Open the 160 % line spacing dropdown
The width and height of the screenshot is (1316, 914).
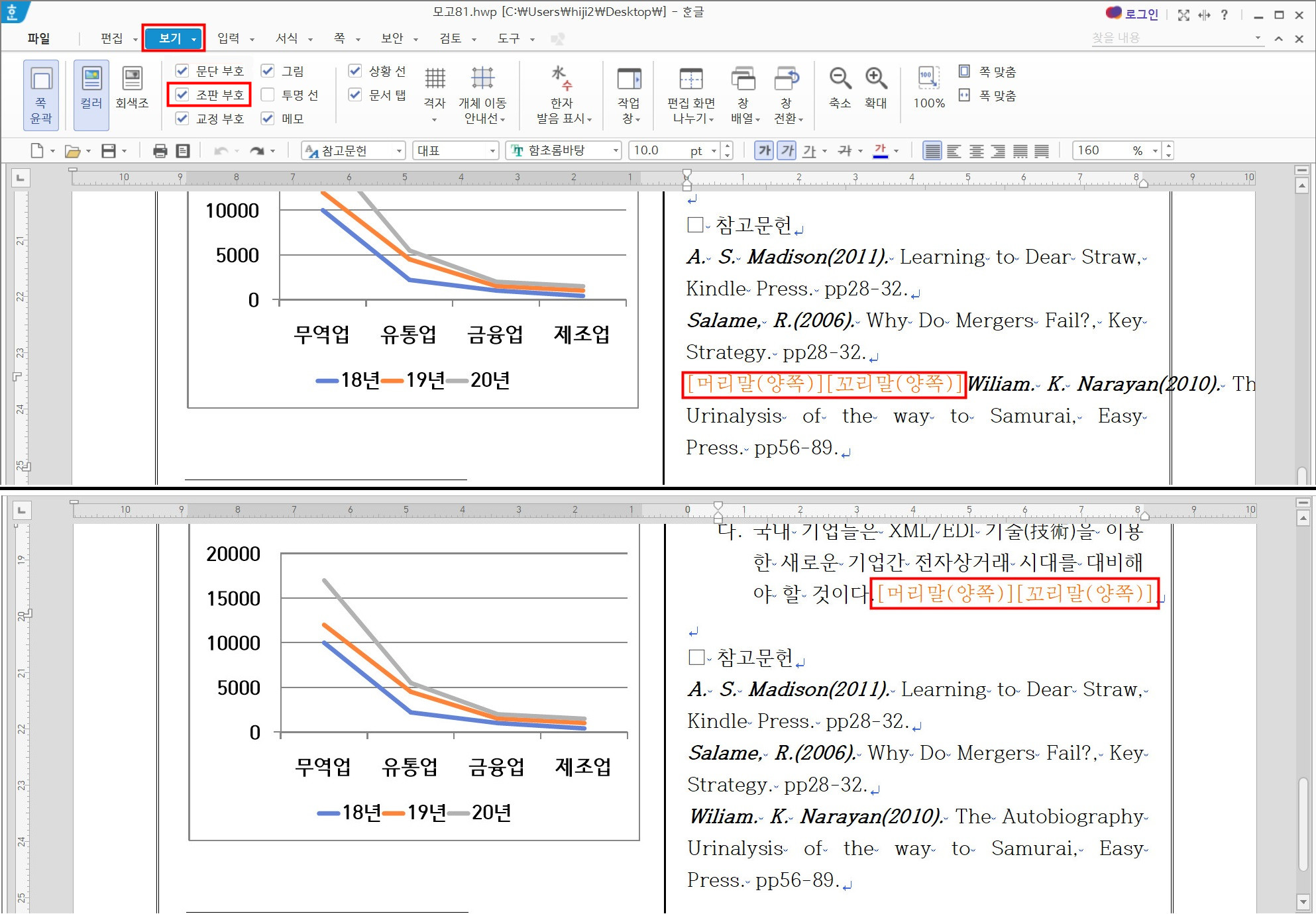tap(1155, 151)
